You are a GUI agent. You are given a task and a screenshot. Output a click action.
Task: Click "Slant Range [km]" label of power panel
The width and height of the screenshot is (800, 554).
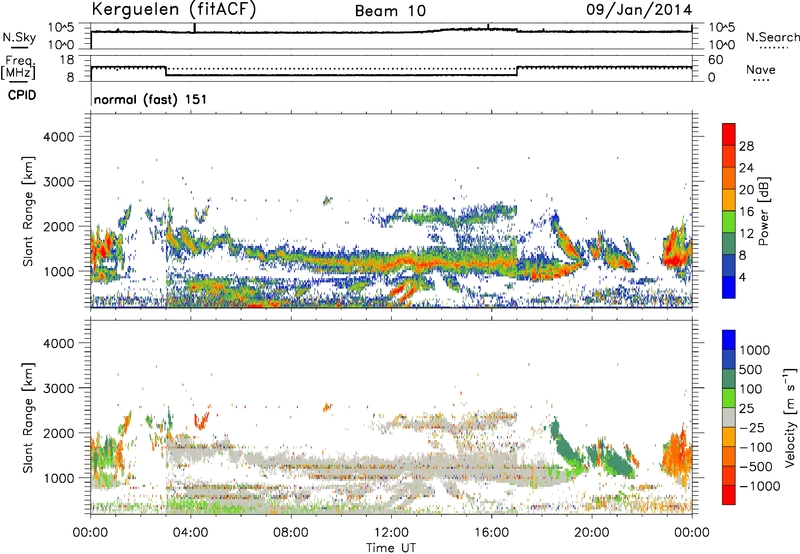[28, 211]
